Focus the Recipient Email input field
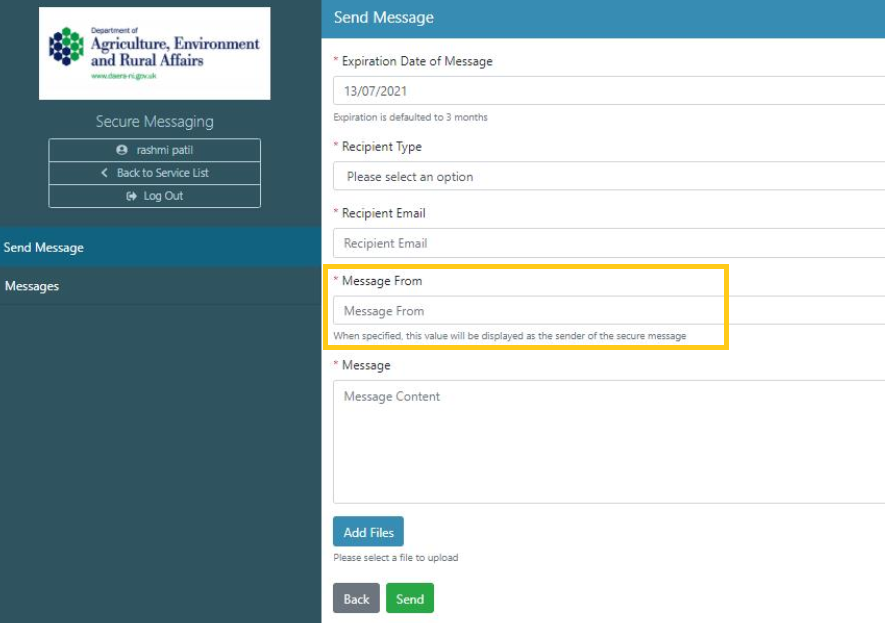Viewport: 885px width, 623px height. tap(608, 243)
